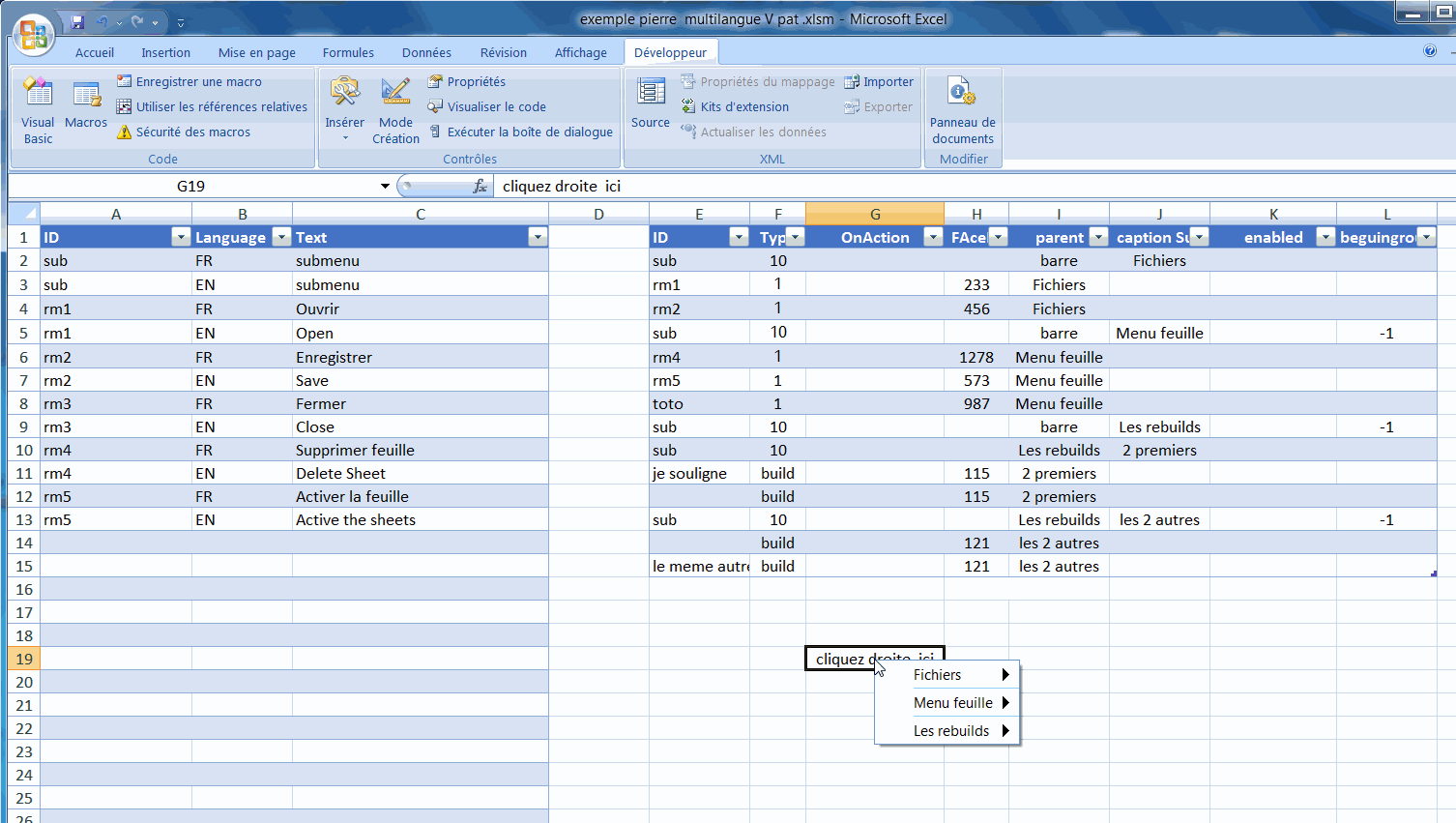Click Kits d'extension
Viewport: 1456px width, 823px height.
pyautogui.click(x=735, y=106)
